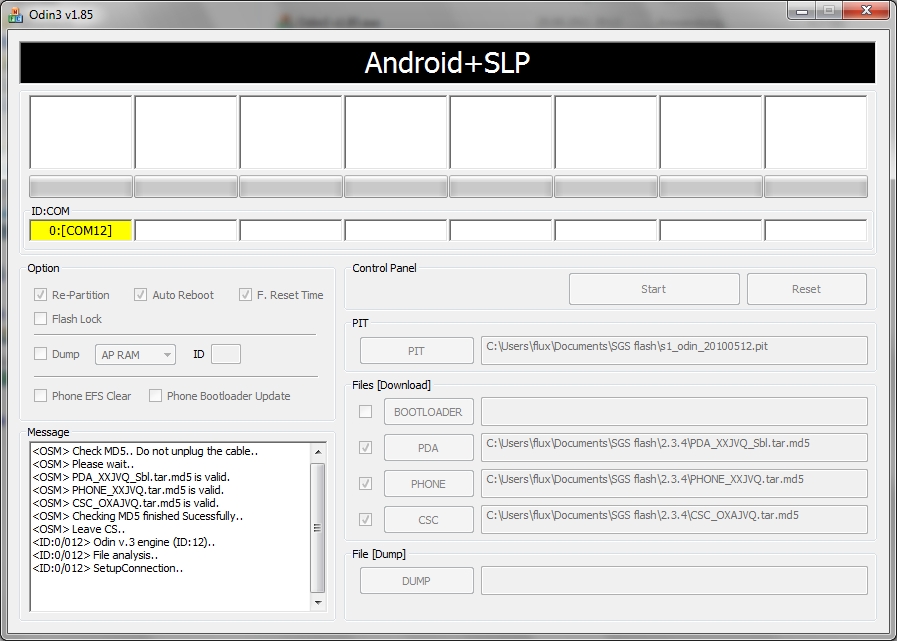Click the empty BOOTLOADER path field

pos(674,411)
